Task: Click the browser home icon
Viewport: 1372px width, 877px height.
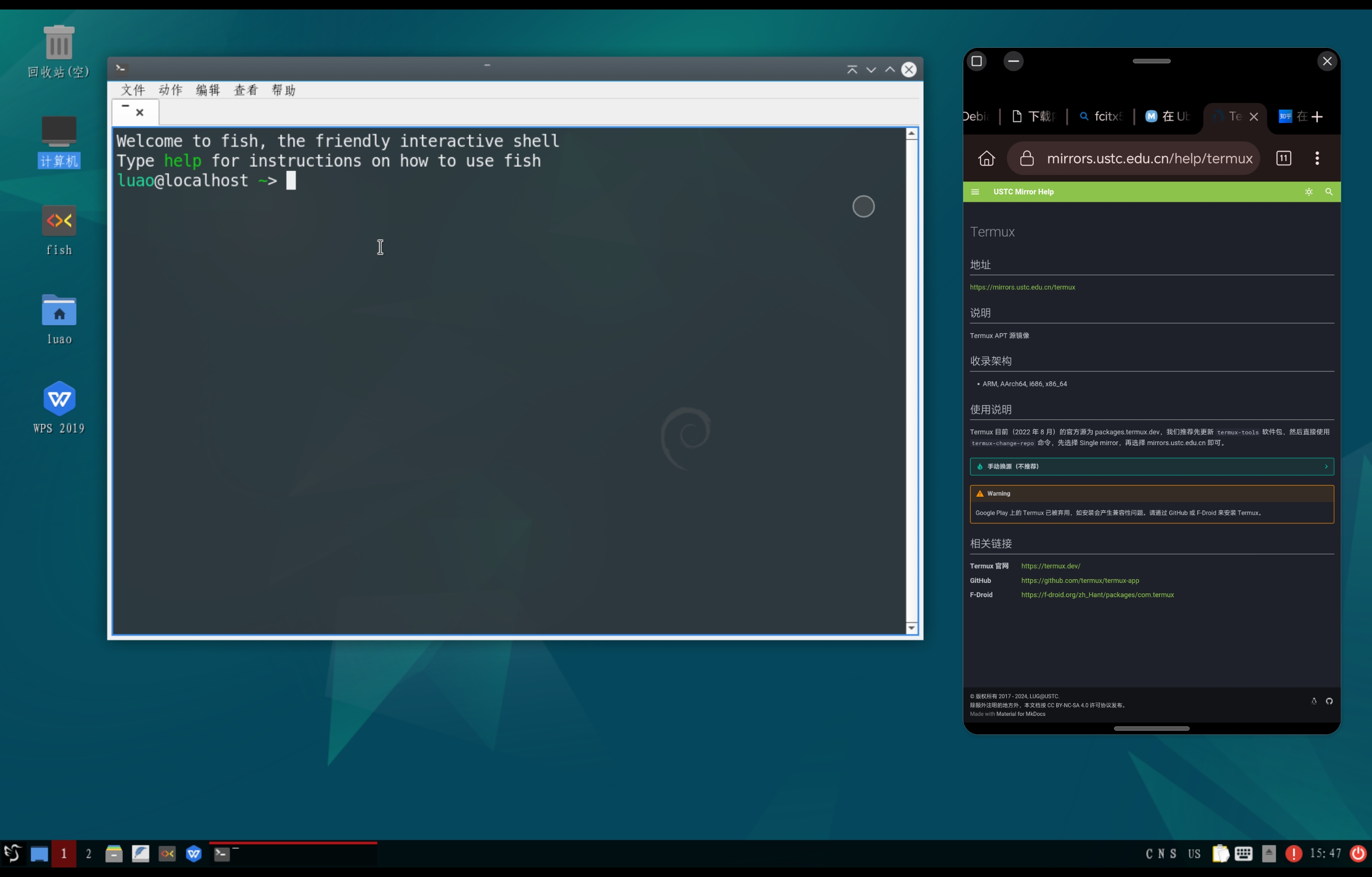Action: (x=986, y=159)
